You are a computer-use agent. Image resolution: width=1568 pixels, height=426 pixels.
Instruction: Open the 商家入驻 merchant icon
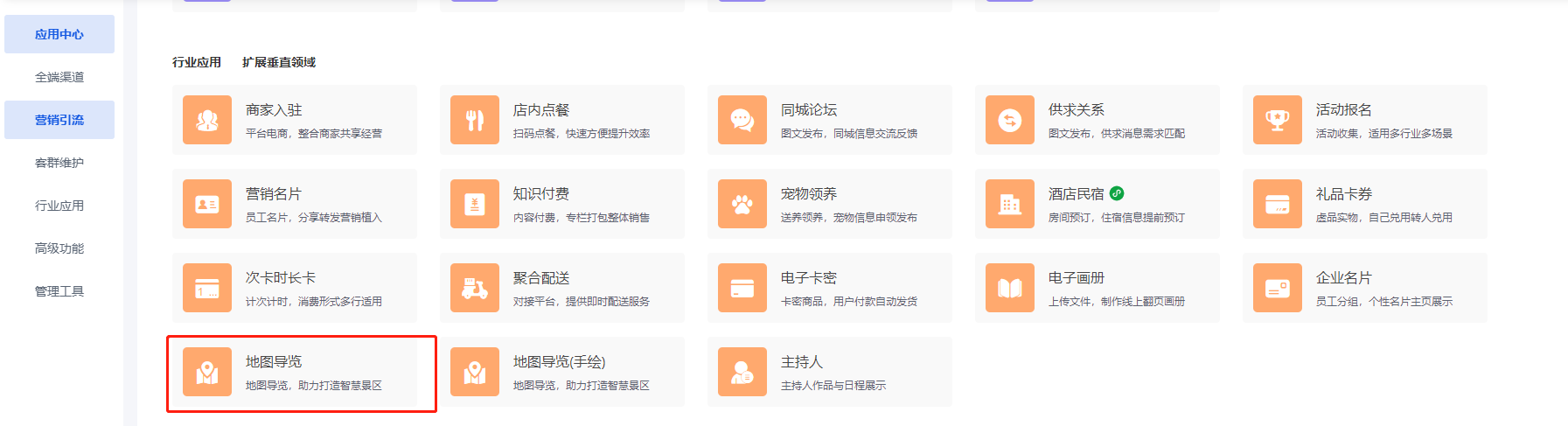(207, 120)
